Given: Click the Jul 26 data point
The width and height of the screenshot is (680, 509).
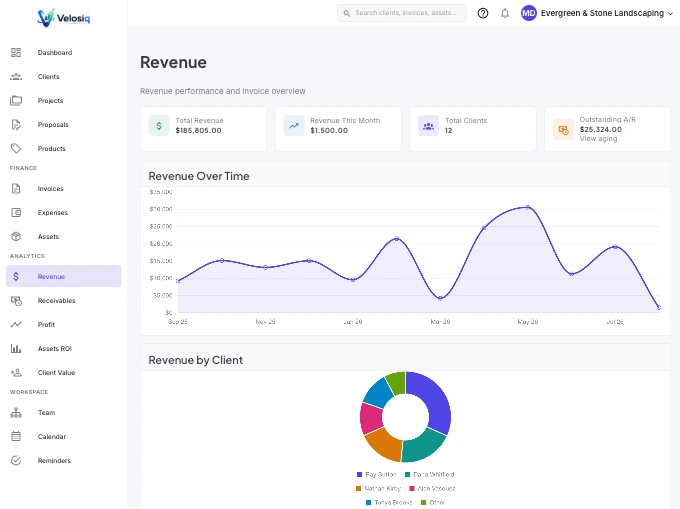Looking at the screenshot, I should click(615, 247).
